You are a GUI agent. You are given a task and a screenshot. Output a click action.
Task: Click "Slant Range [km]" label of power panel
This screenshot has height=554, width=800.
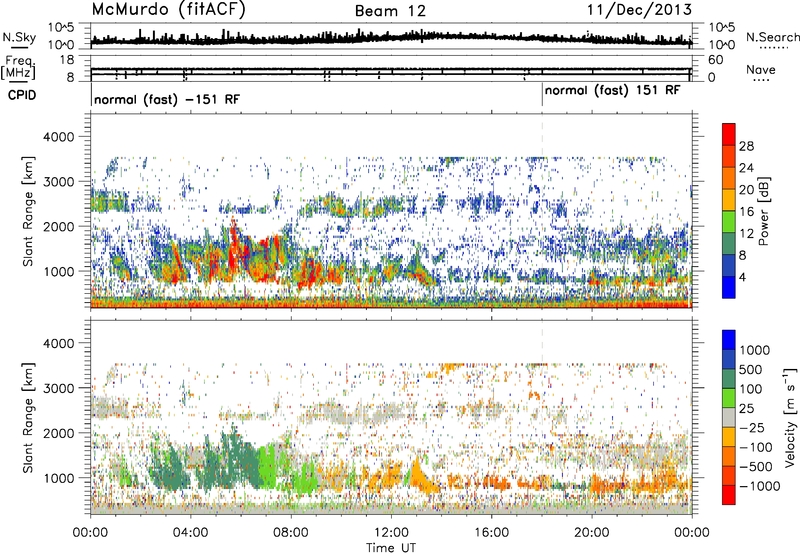pos(28,211)
